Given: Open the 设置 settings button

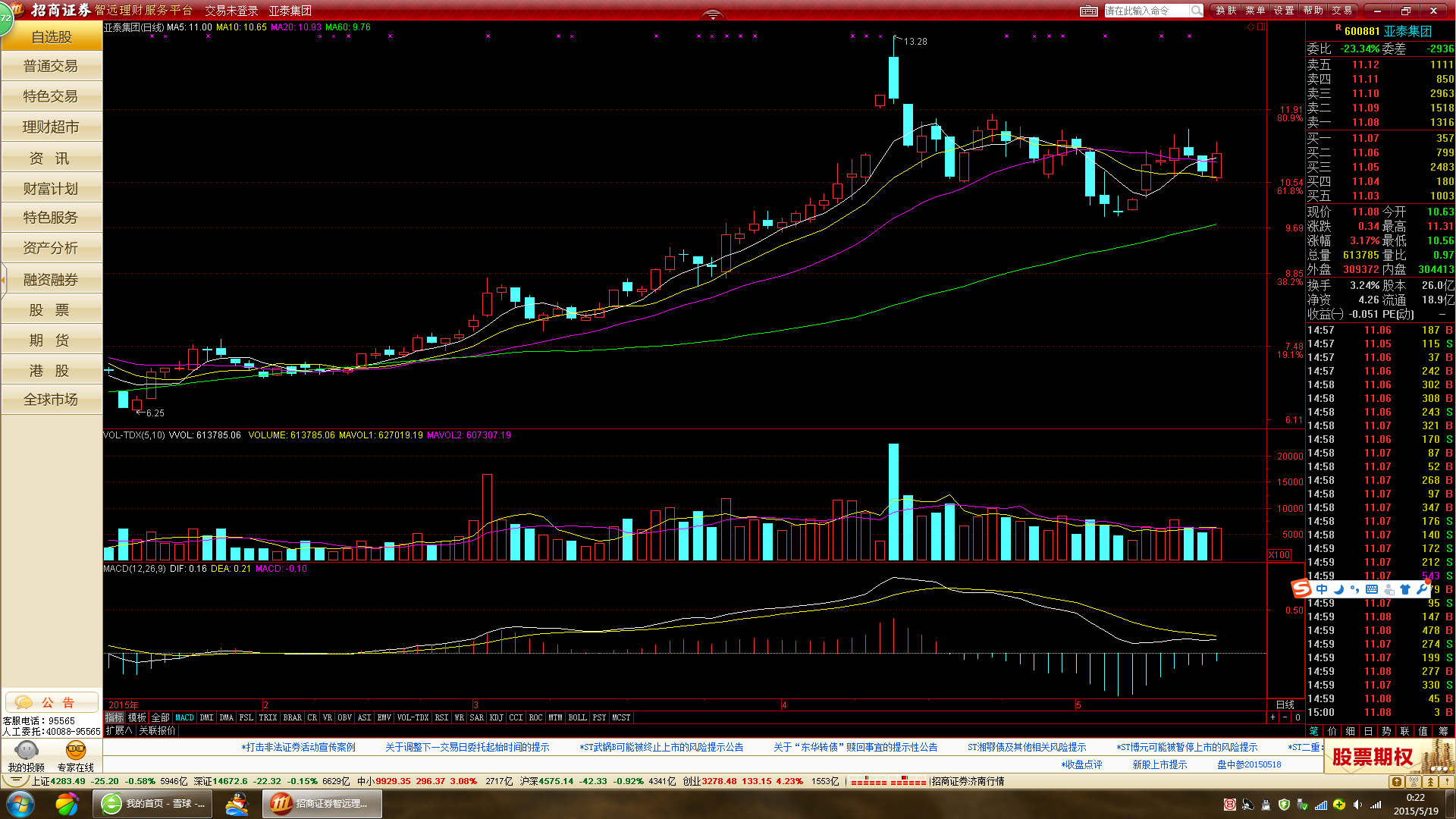Looking at the screenshot, I should [1284, 11].
